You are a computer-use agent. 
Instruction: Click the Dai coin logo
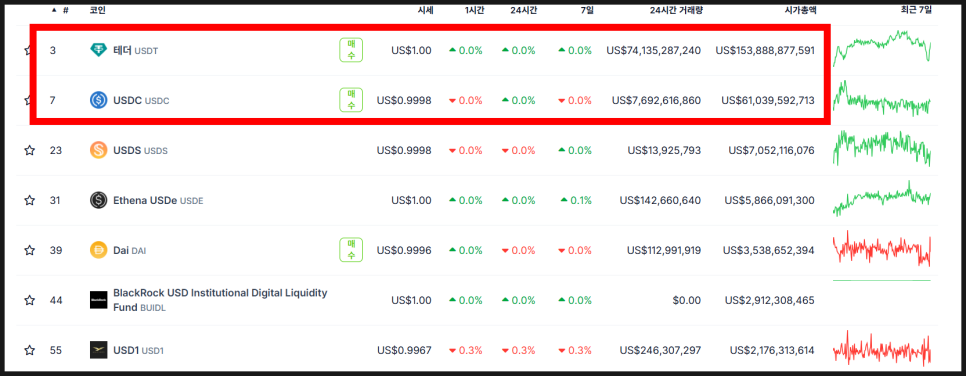click(x=99, y=250)
